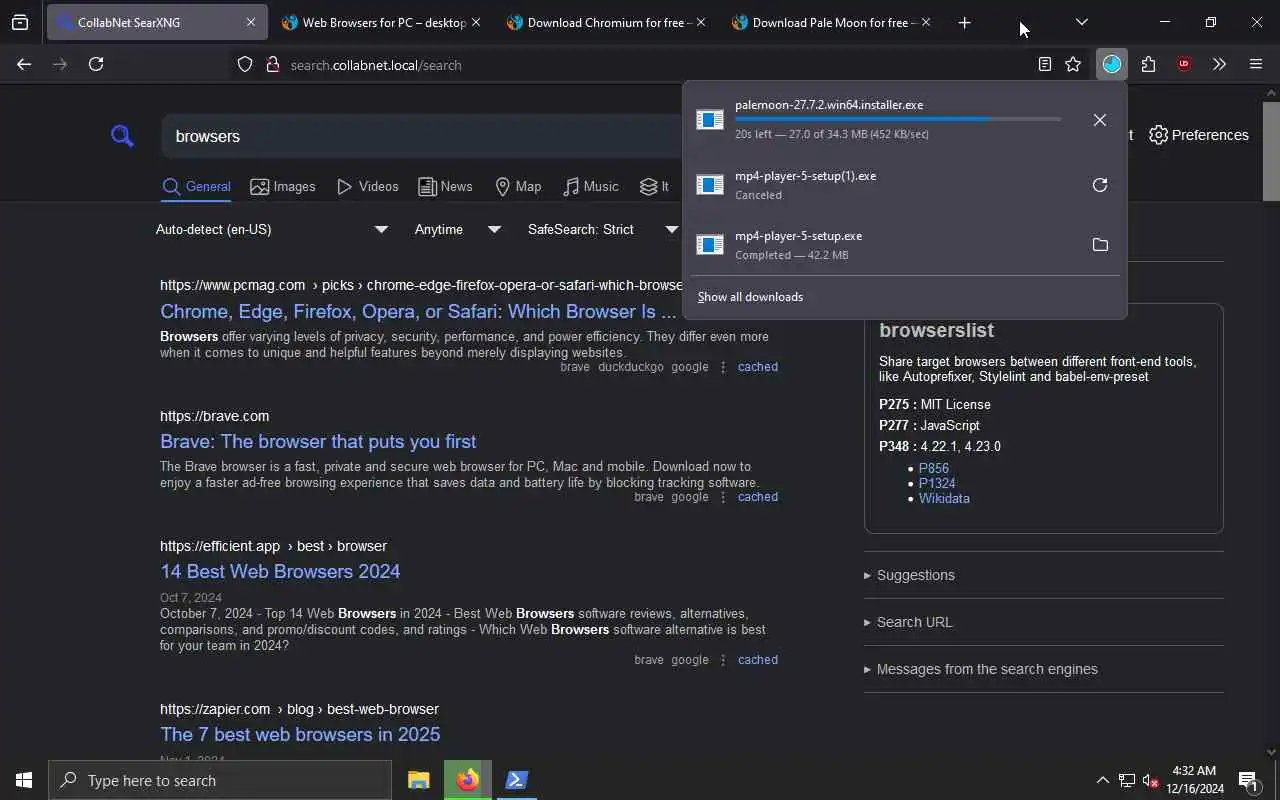Screen dimensions: 1280x800
Task: Expand Messages from the search engines
Action: point(980,669)
